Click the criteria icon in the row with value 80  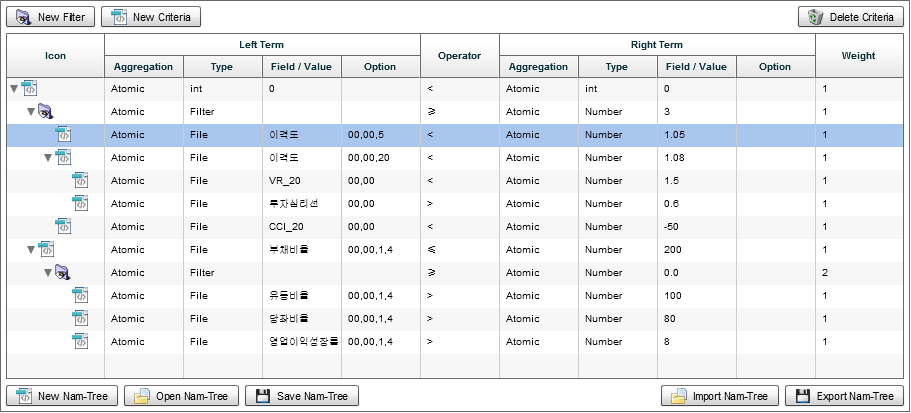(x=81, y=318)
